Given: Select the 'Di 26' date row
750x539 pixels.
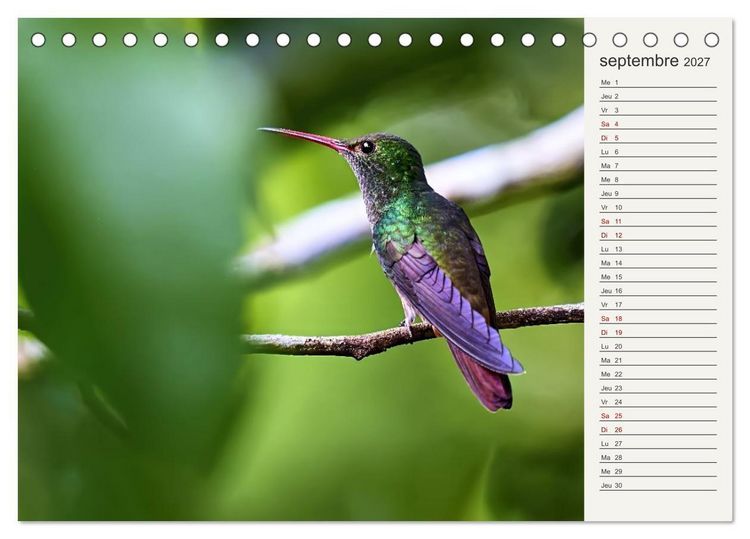Looking at the screenshot, I should (658, 429).
